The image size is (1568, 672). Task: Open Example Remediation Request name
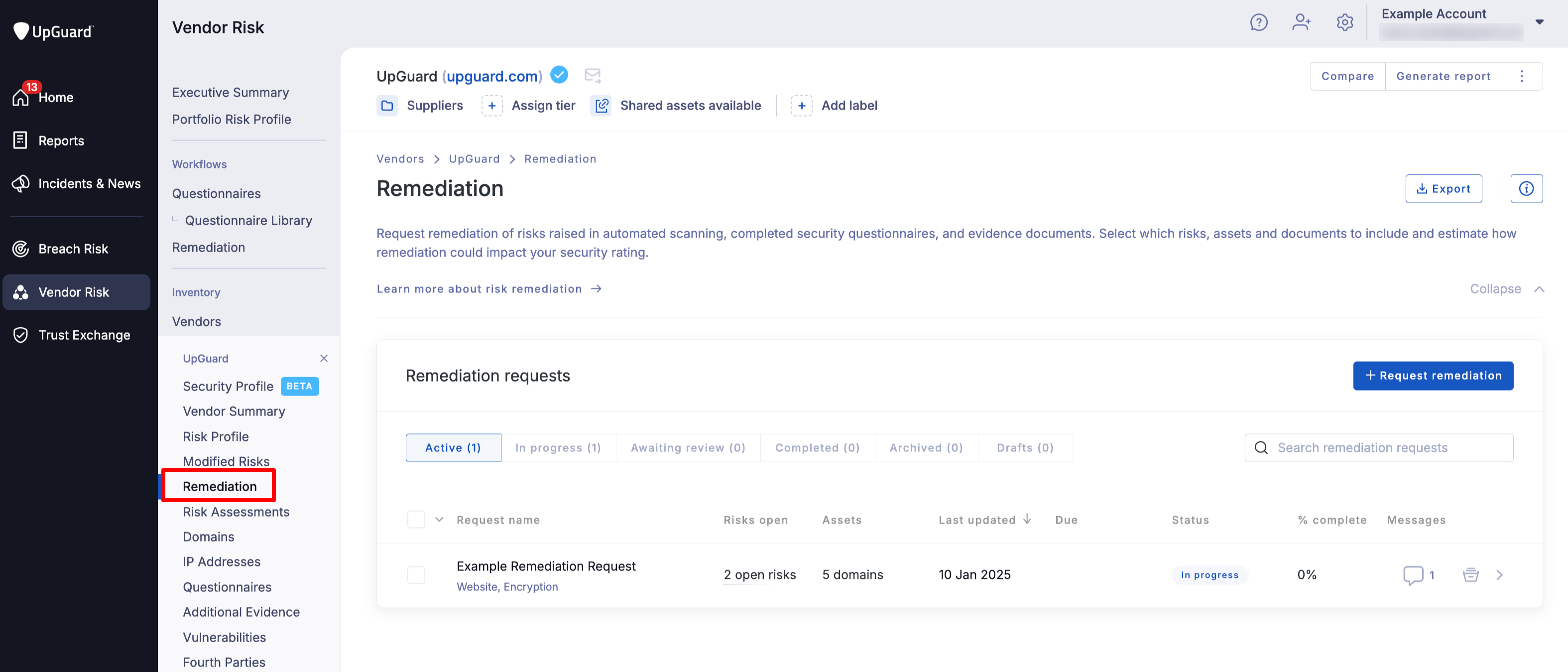pos(546,566)
